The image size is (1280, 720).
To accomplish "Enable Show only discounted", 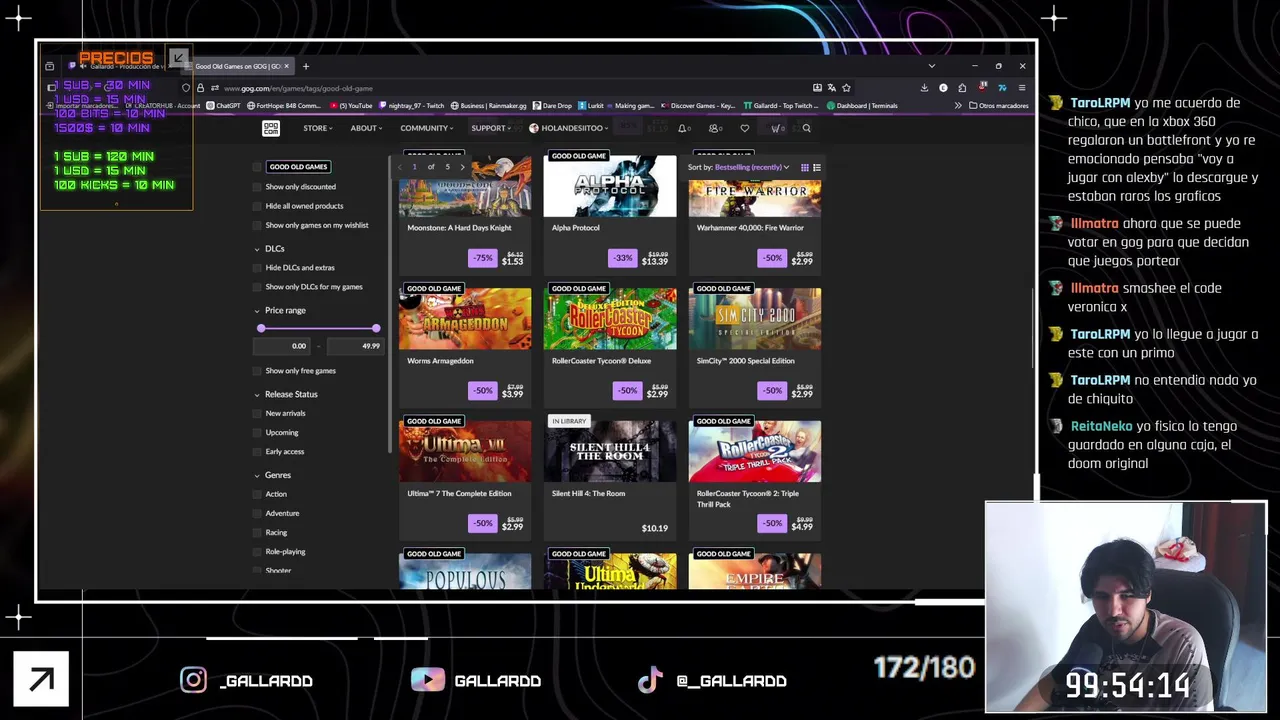I will point(257,187).
